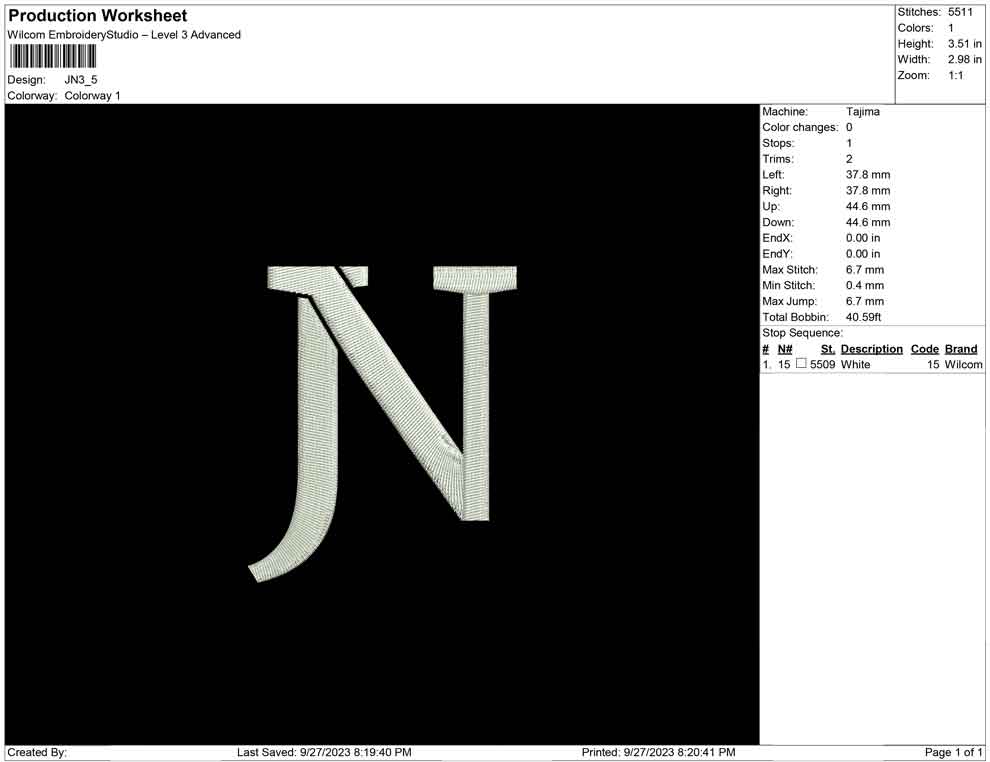Click the Total Bobbin 40.59ft value
Image resolution: width=990 pixels, height=762 pixels.
click(x=864, y=318)
